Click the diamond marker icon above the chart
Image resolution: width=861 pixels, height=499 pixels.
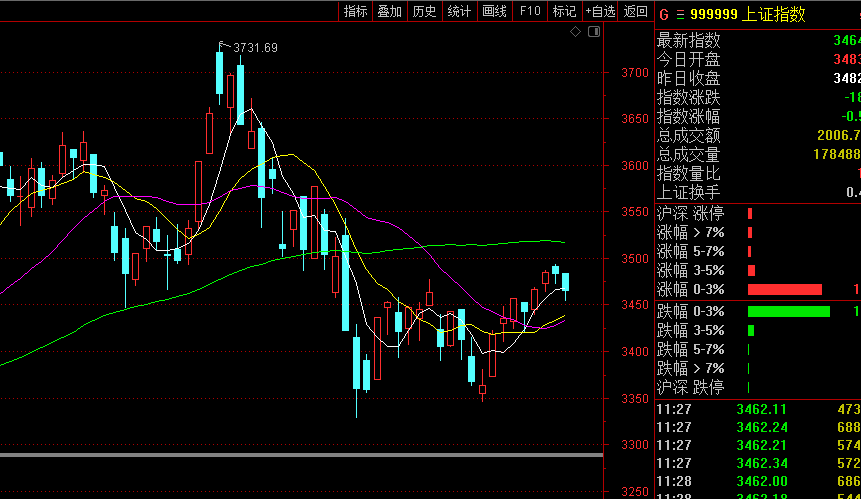coord(575,32)
